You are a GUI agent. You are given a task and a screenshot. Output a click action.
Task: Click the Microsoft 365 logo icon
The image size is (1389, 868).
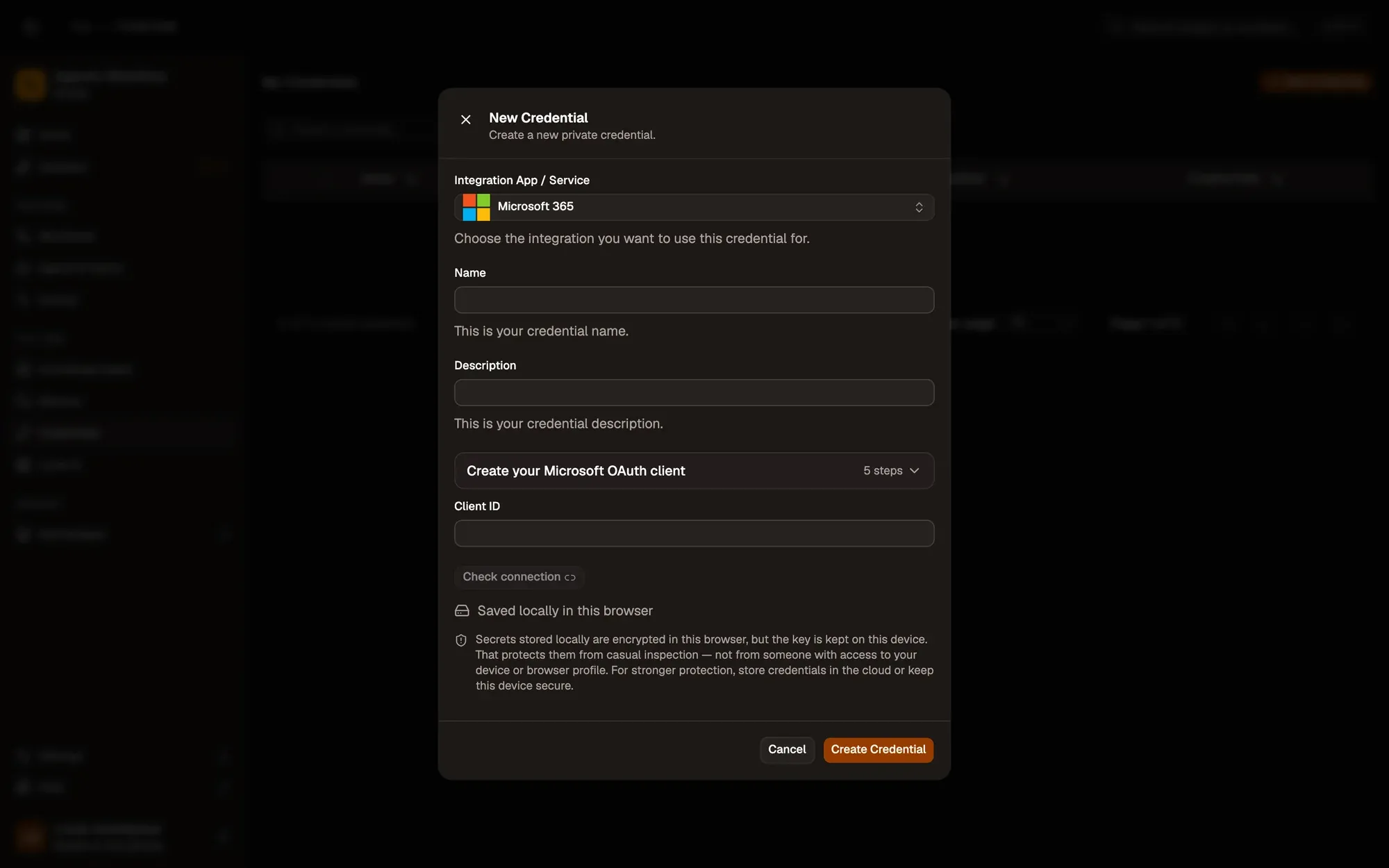[x=476, y=207]
